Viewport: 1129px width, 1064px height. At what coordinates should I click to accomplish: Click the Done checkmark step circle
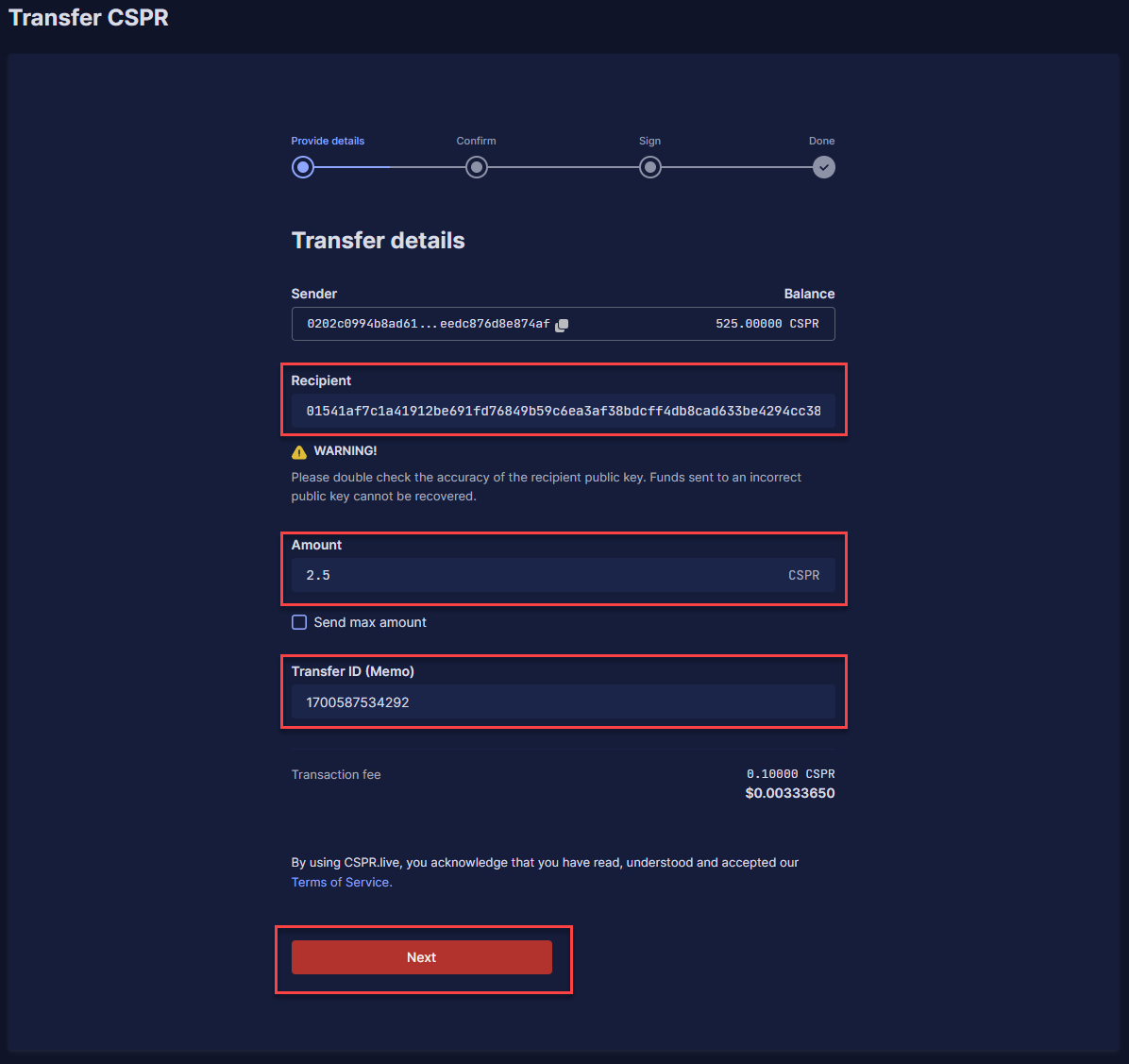coord(824,168)
